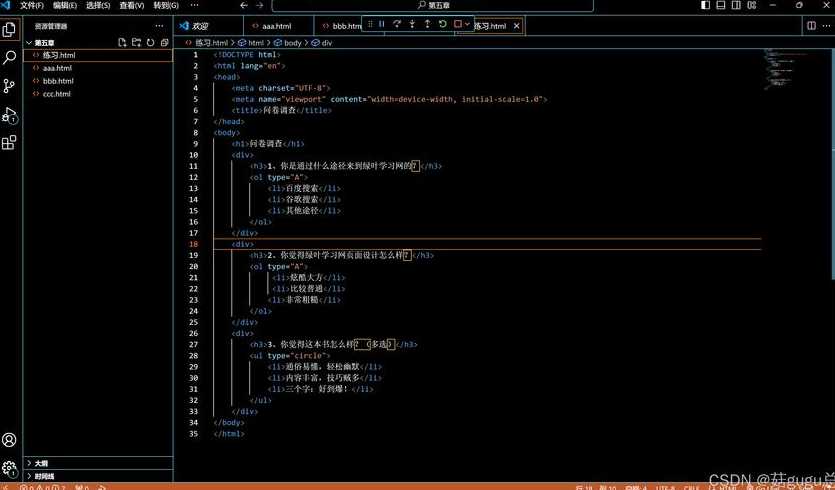
Task: Open bbb.html from the explorer
Action: pyautogui.click(x=98, y=81)
